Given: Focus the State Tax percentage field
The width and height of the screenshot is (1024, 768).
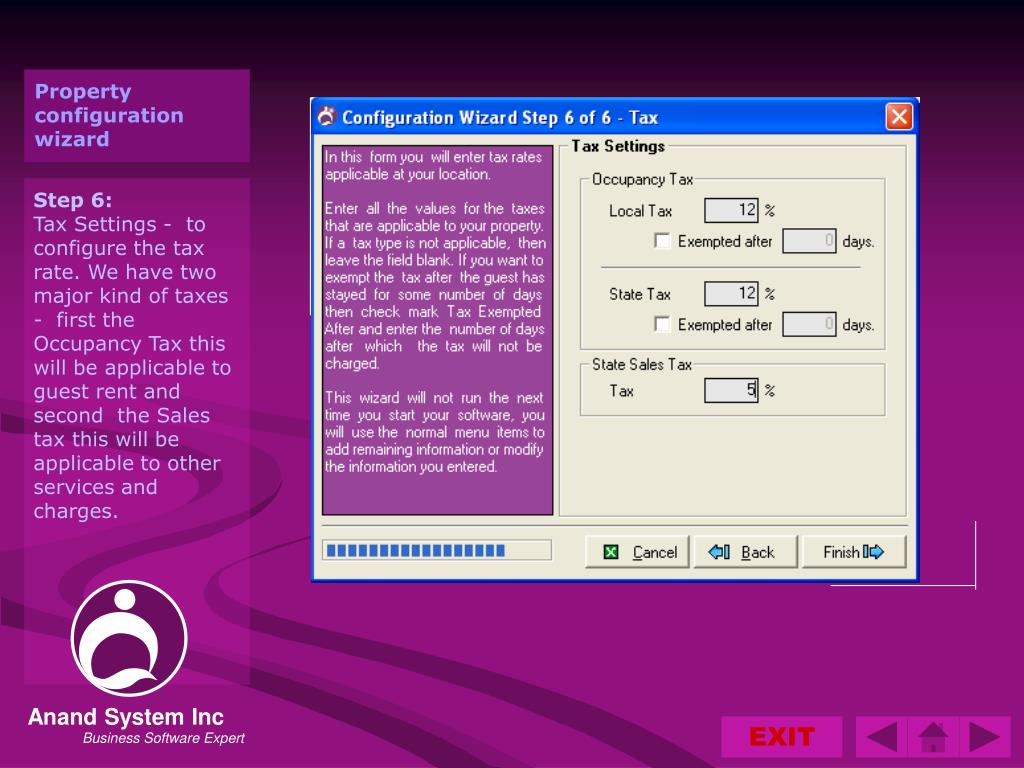Looking at the screenshot, I should click(x=731, y=293).
